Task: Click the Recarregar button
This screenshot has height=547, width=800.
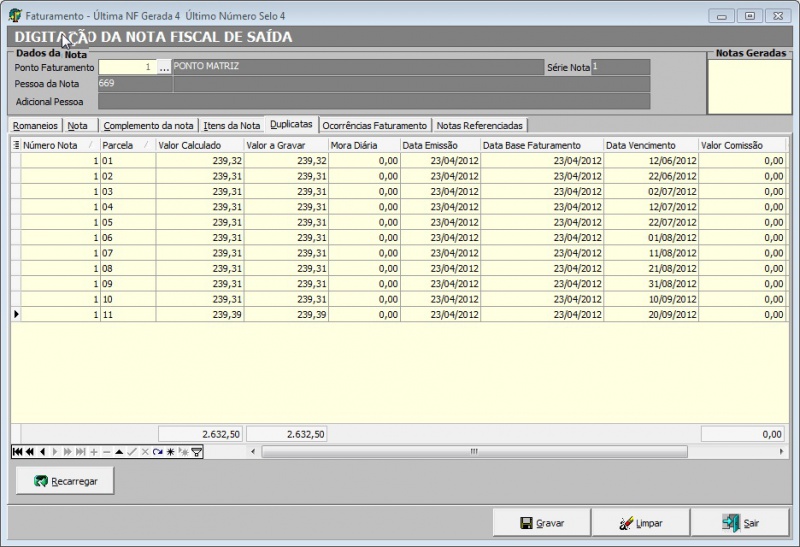Action: coord(65,481)
